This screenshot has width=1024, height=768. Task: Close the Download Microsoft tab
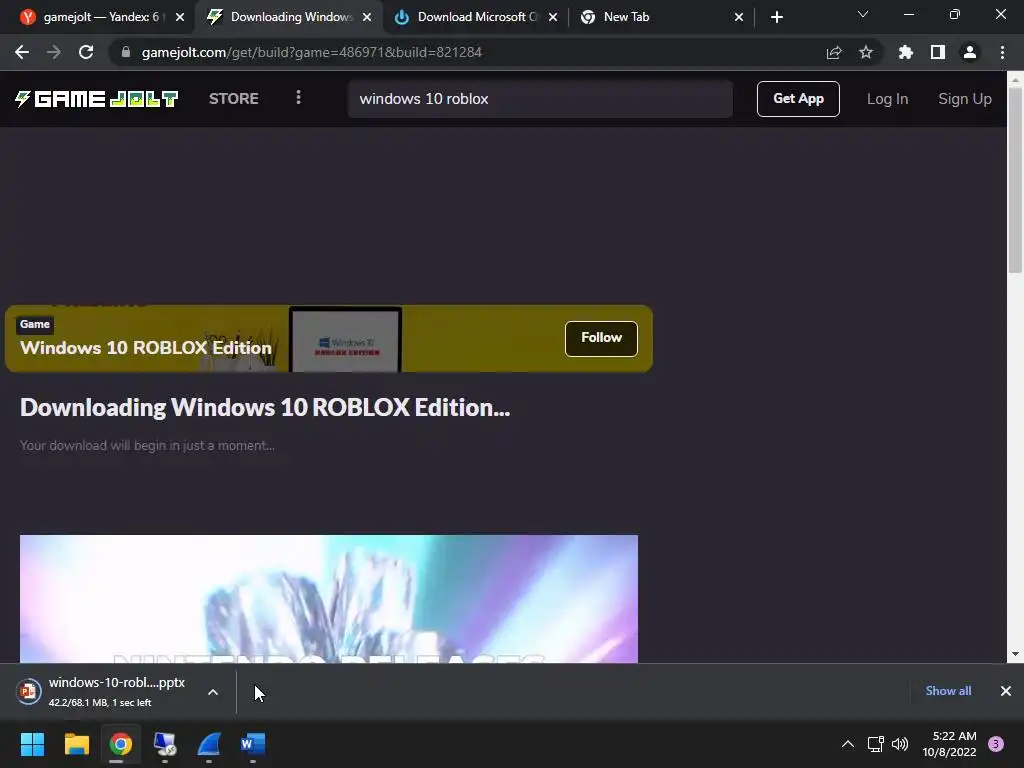pos(553,17)
